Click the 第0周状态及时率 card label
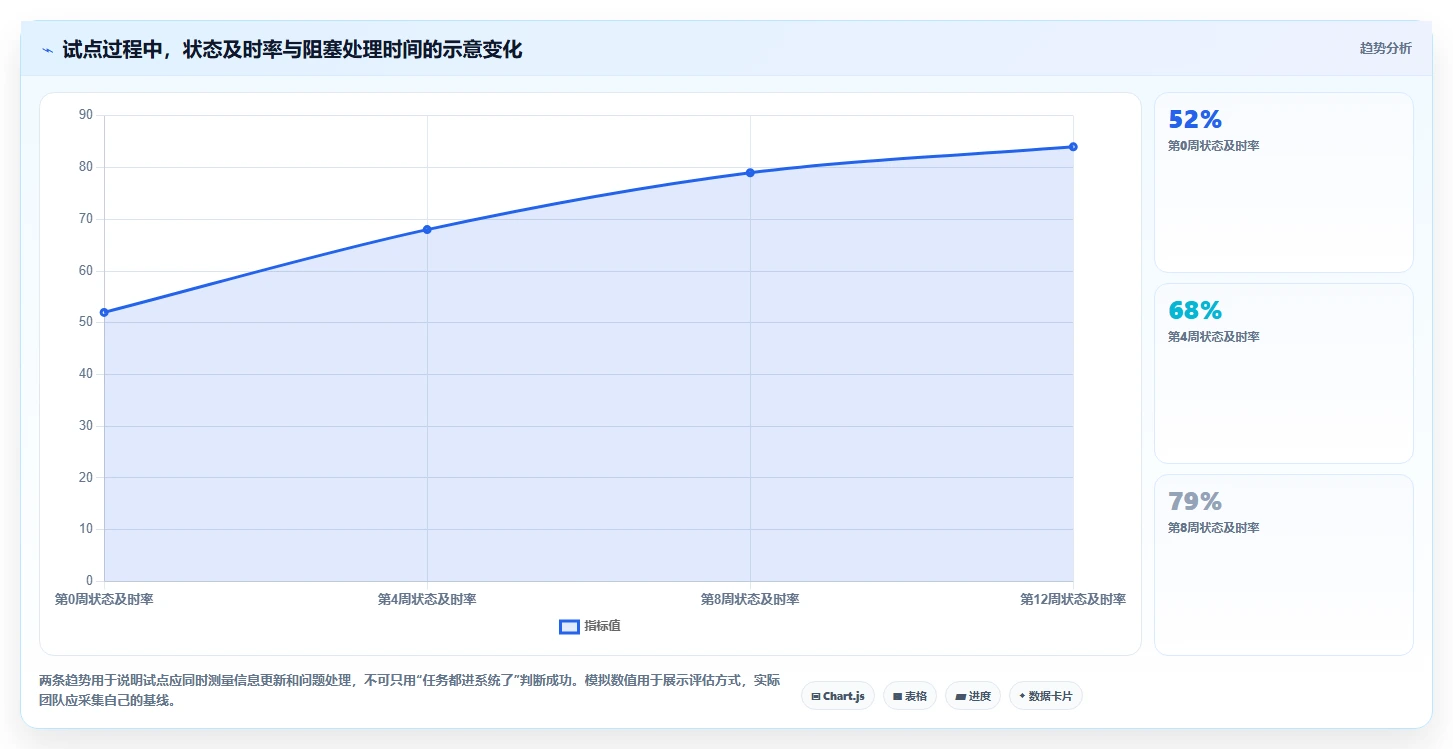The image size is (1453, 749). [1213, 146]
